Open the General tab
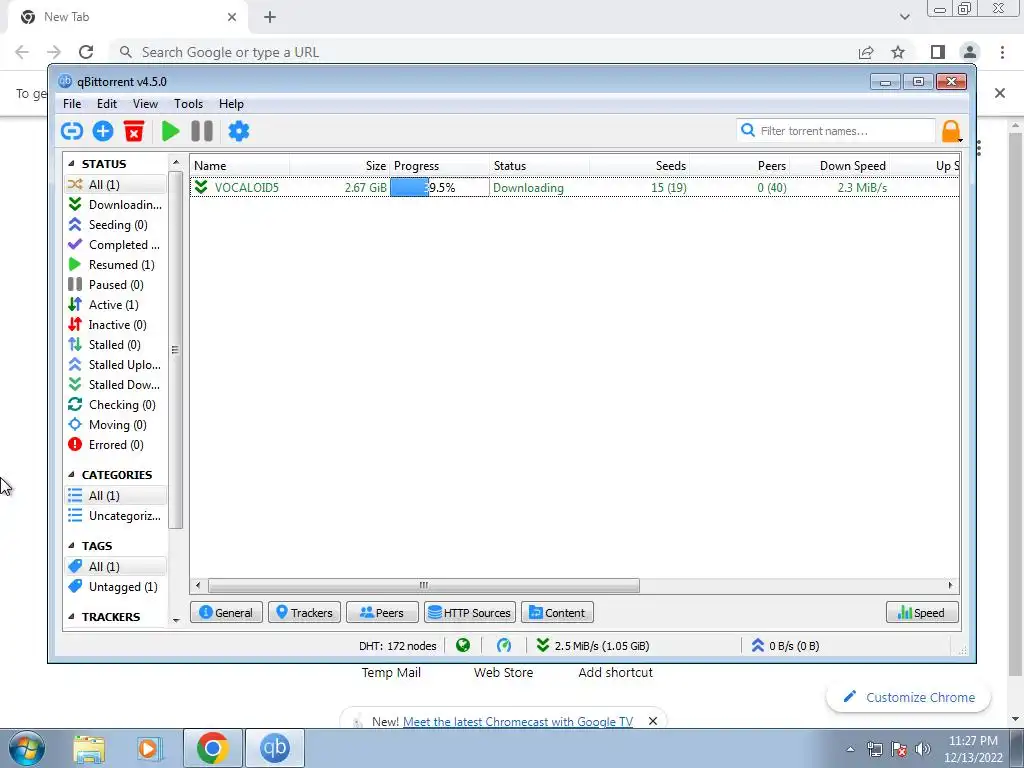This screenshot has width=1024, height=768. pyautogui.click(x=226, y=613)
